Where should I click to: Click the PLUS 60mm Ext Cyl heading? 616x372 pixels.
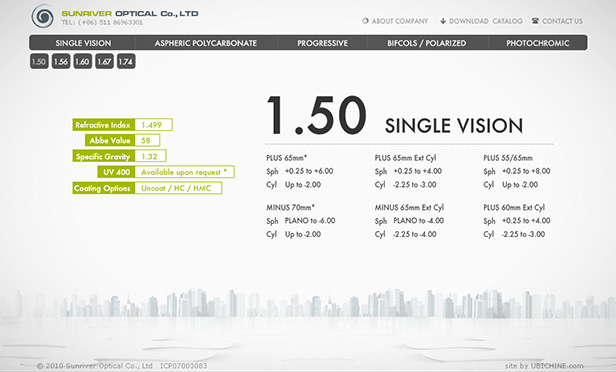point(514,207)
